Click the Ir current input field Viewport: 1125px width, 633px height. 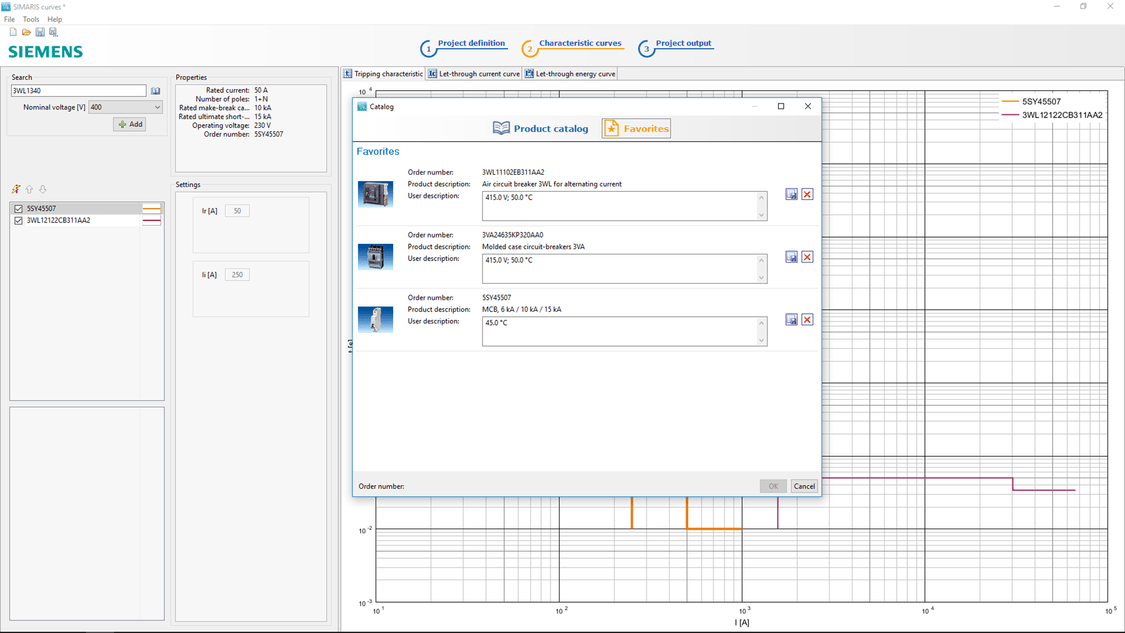(237, 209)
